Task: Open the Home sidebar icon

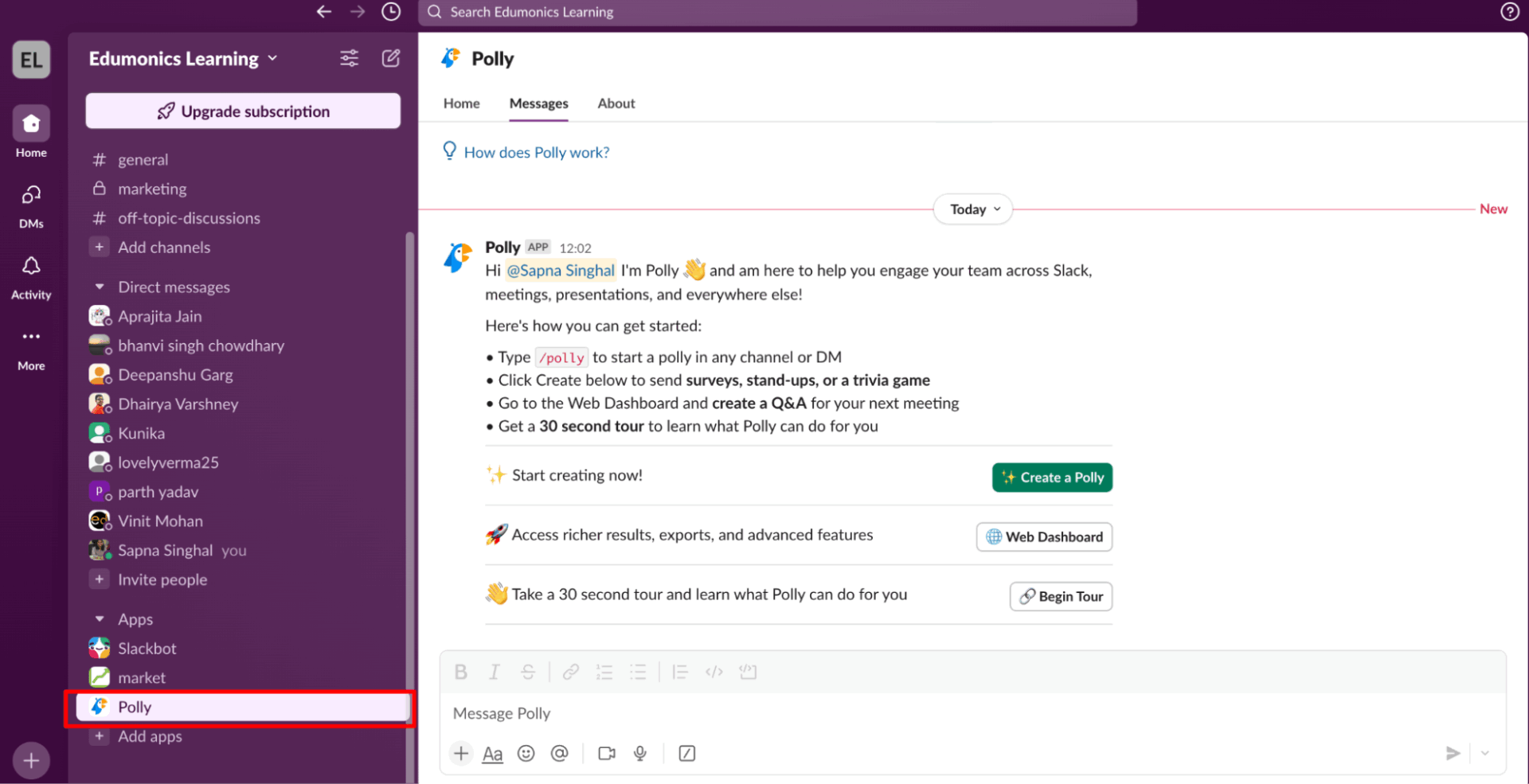Action: (31, 123)
